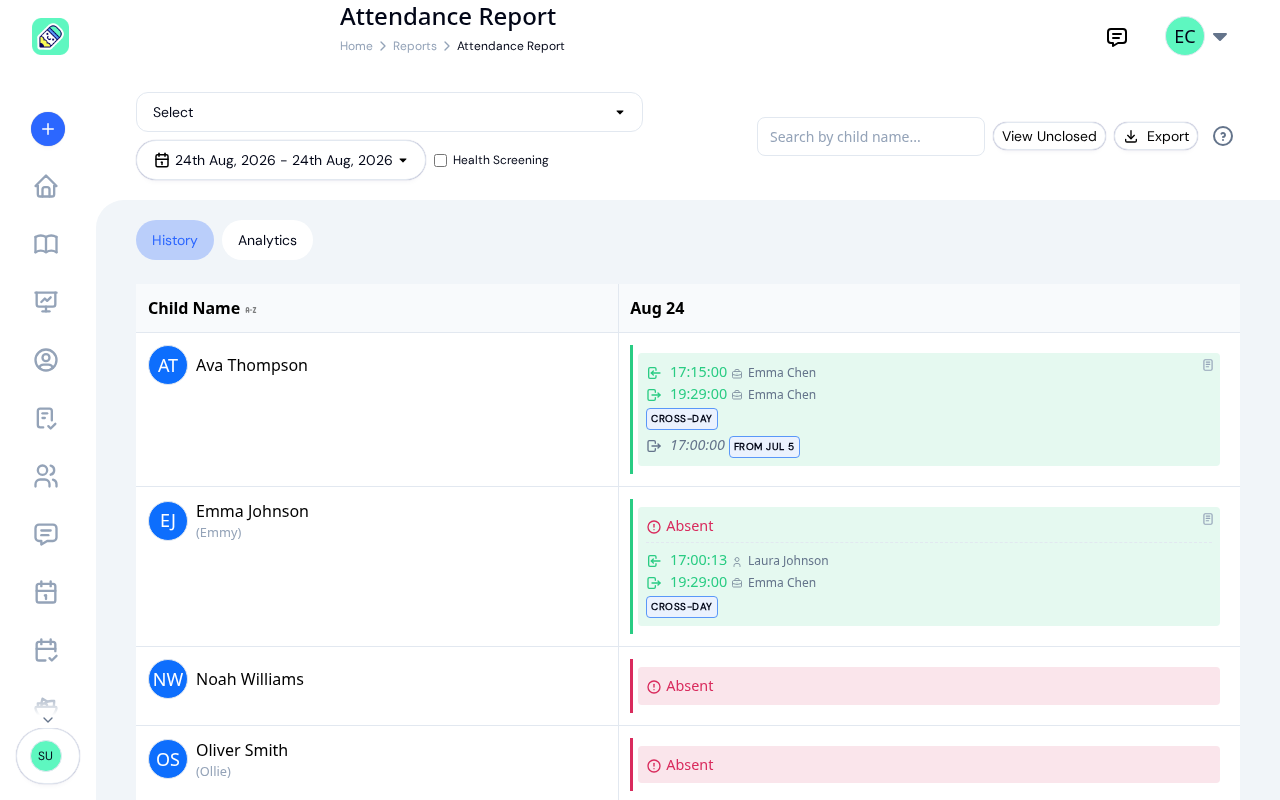Open the calendar-with-checkmark icon in sidebar
Screen dimensions: 1280x800
[46, 650]
